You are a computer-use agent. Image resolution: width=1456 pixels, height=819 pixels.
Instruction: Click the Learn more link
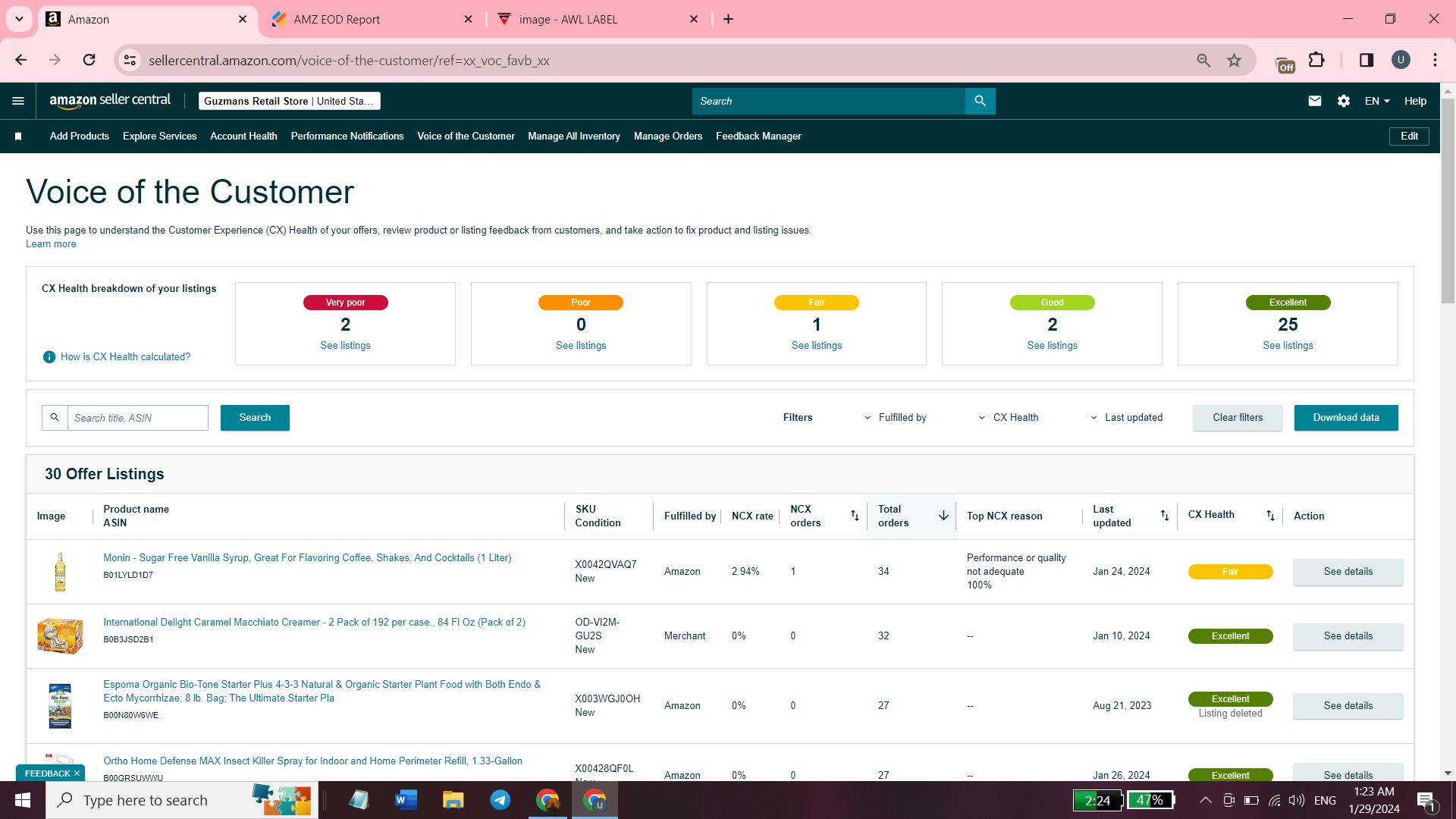pyautogui.click(x=51, y=244)
